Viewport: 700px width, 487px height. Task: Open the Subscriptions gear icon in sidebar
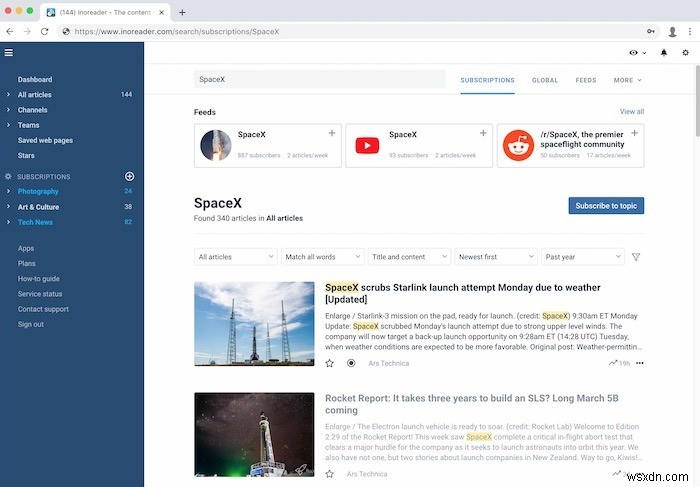click(8, 176)
